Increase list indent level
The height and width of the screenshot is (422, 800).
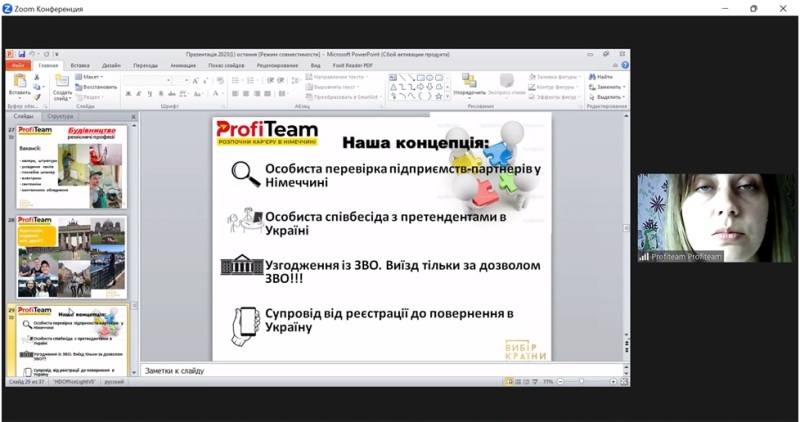281,81
